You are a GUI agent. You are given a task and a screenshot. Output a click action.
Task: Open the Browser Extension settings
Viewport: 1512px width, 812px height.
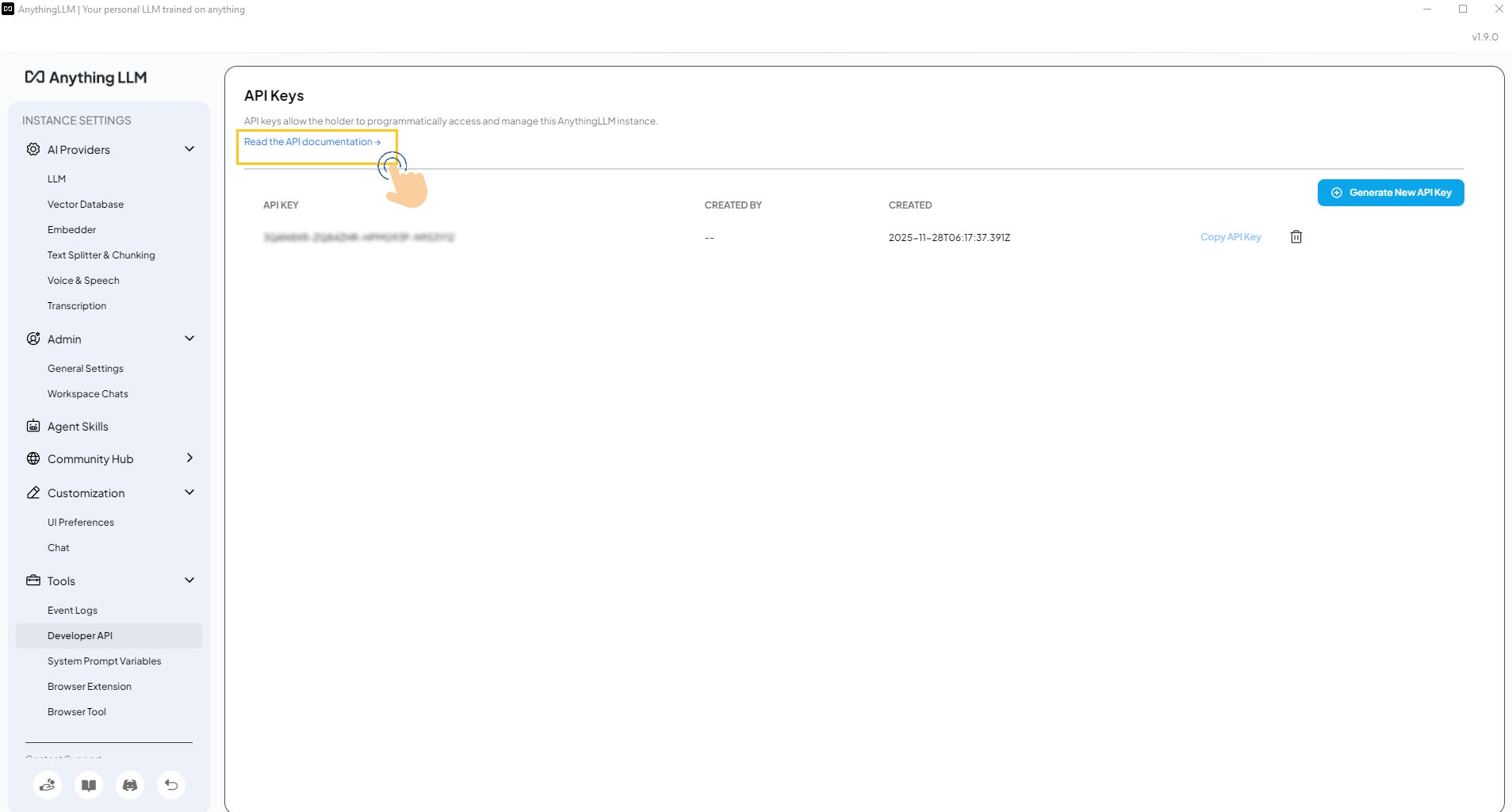pos(89,686)
